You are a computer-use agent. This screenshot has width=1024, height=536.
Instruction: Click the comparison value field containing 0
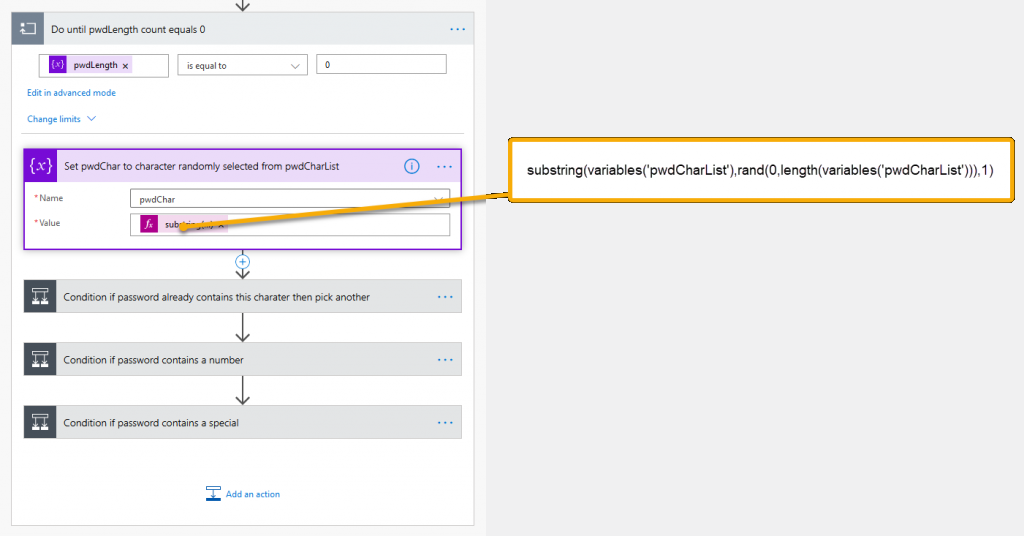(x=381, y=65)
